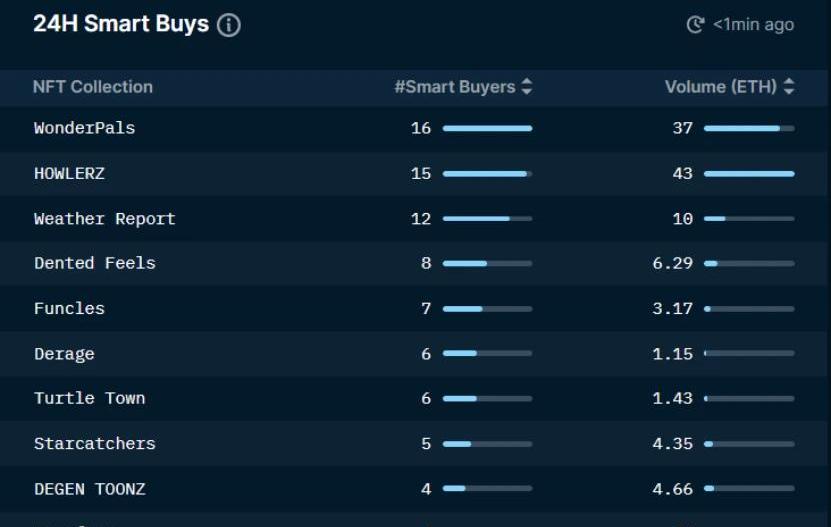Click the refresh clock icon
831x527 pixels.
tap(695, 24)
